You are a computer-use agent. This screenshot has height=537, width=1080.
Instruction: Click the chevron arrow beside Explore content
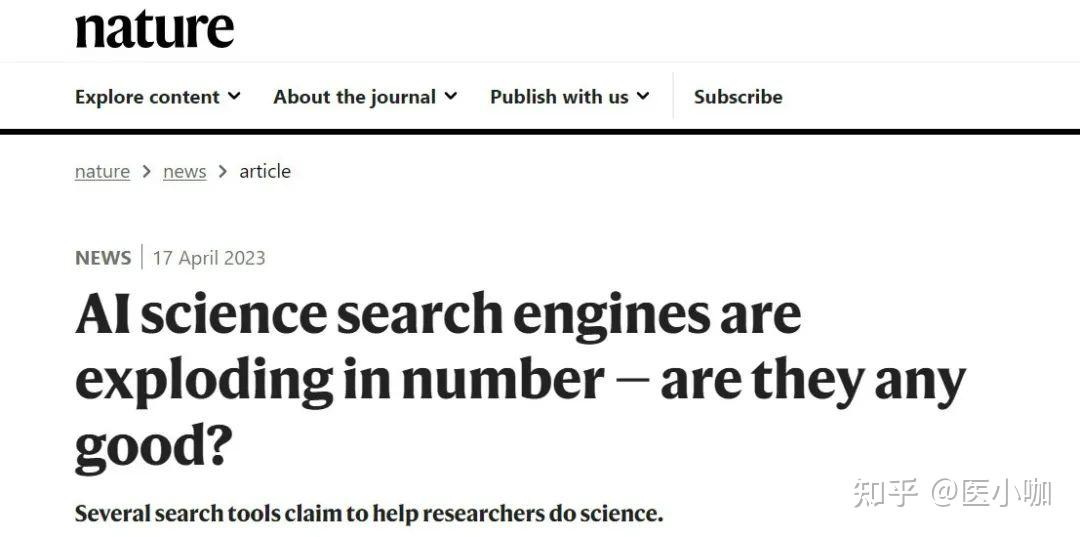click(x=234, y=96)
